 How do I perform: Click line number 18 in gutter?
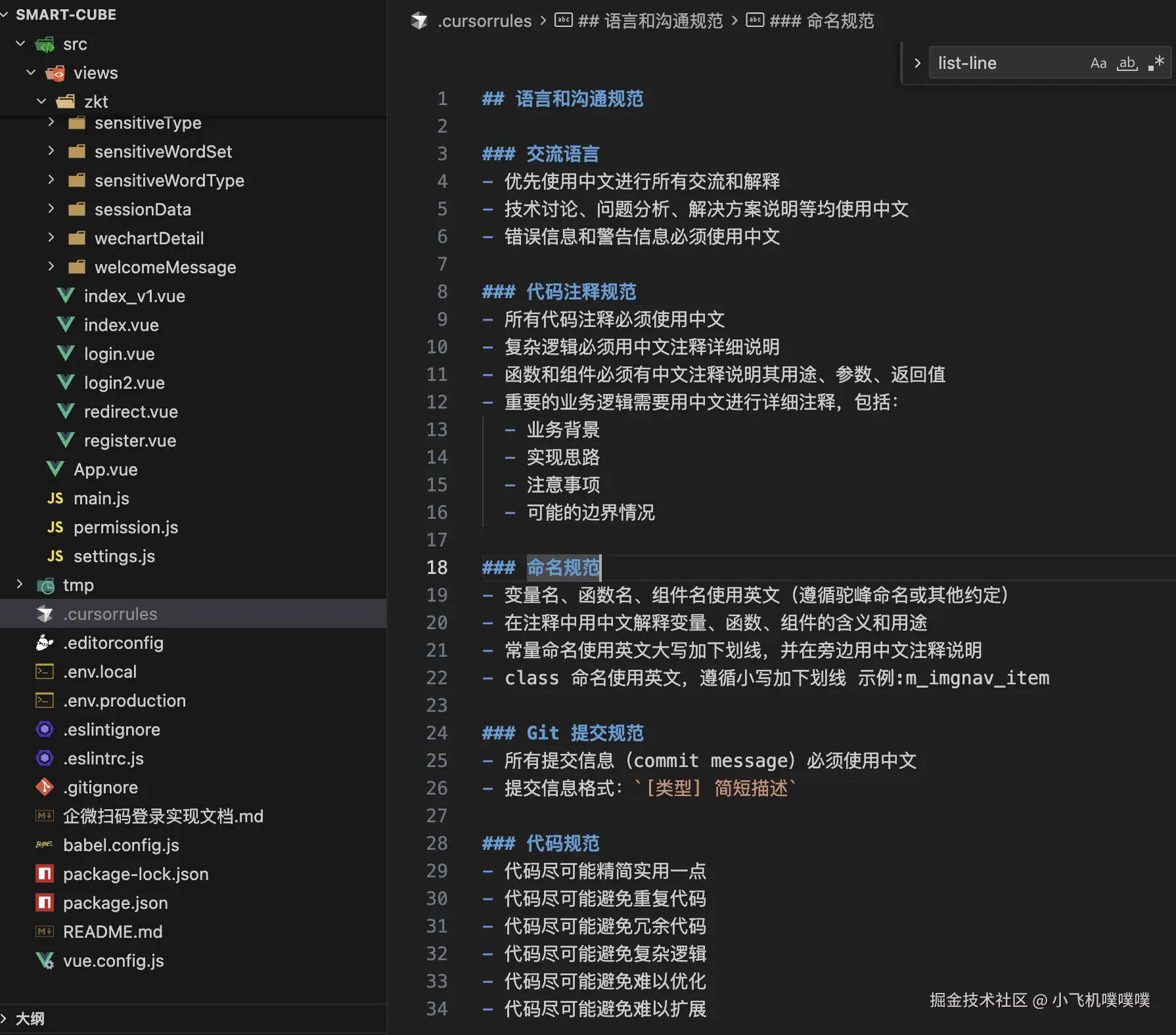pyautogui.click(x=437, y=567)
